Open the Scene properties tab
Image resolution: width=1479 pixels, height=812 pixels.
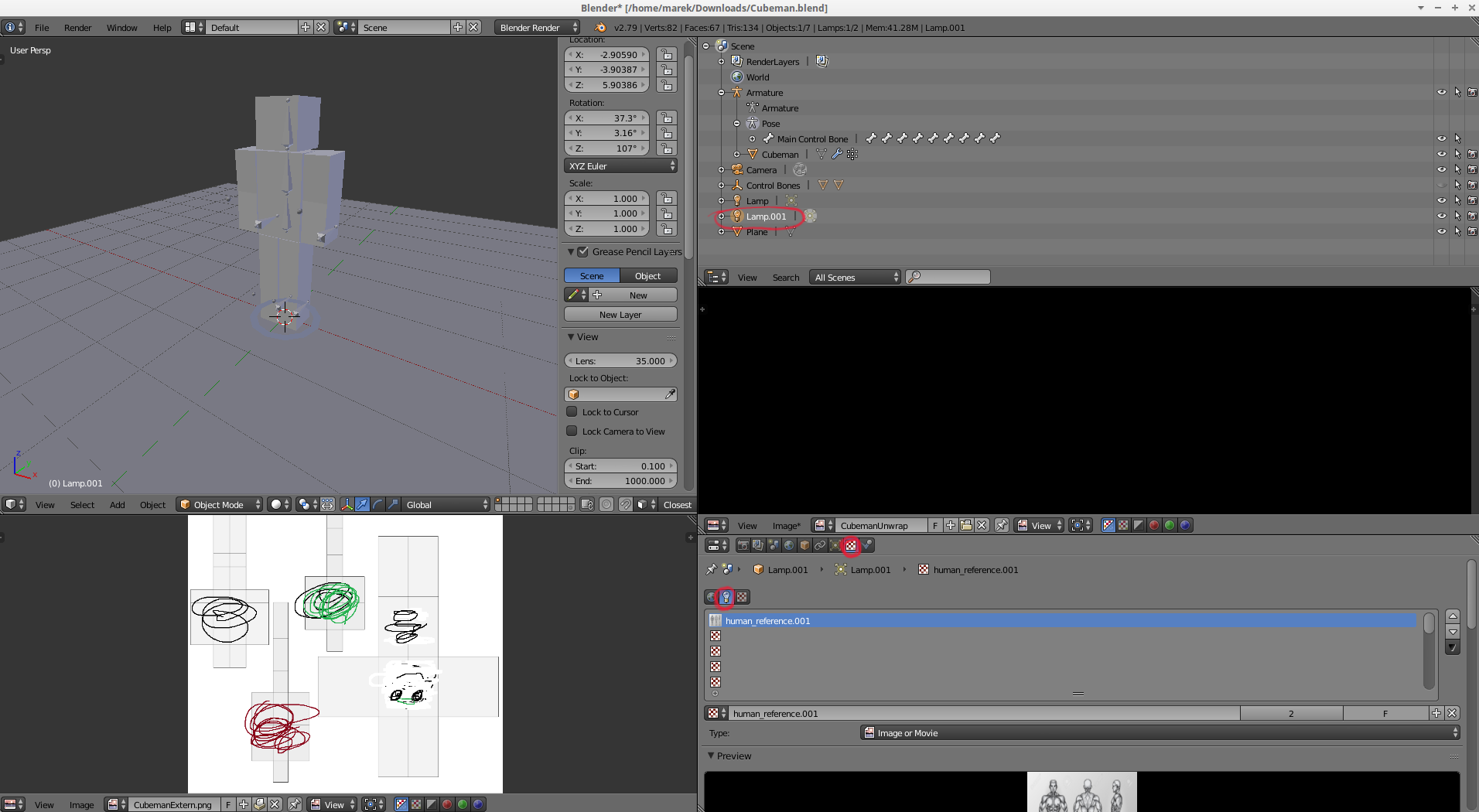coord(774,545)
